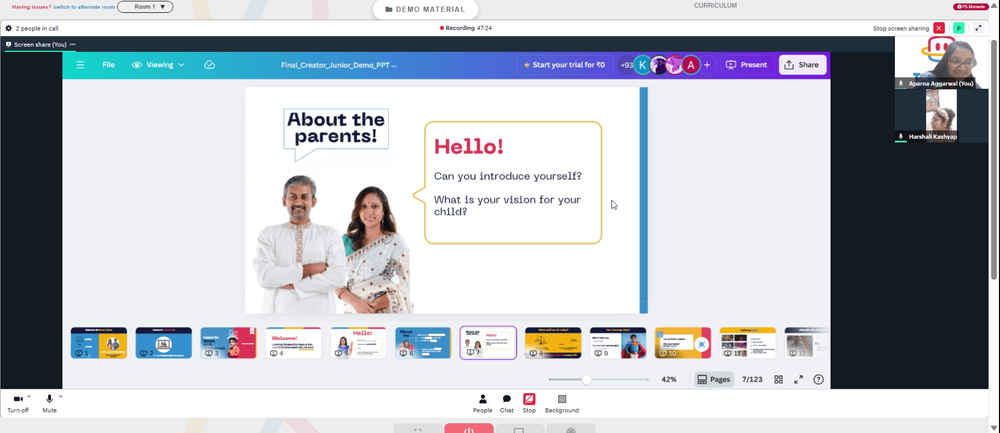Image resolution: width=1000 pixels, height=433 pixels.
Task: Select slide thumbnail 10
Action: click(683, 343)
